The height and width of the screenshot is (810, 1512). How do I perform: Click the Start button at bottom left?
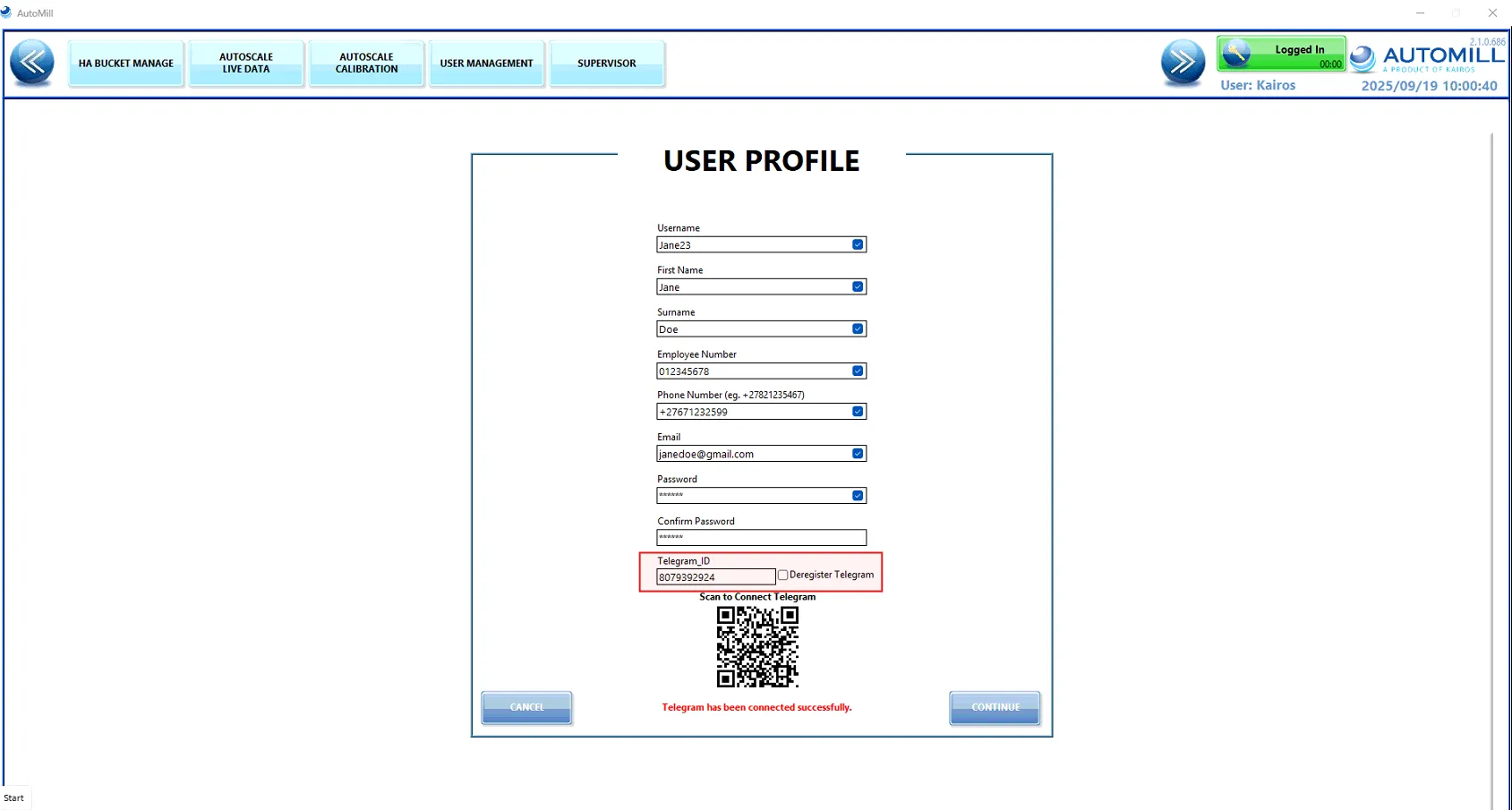[14, 797]
